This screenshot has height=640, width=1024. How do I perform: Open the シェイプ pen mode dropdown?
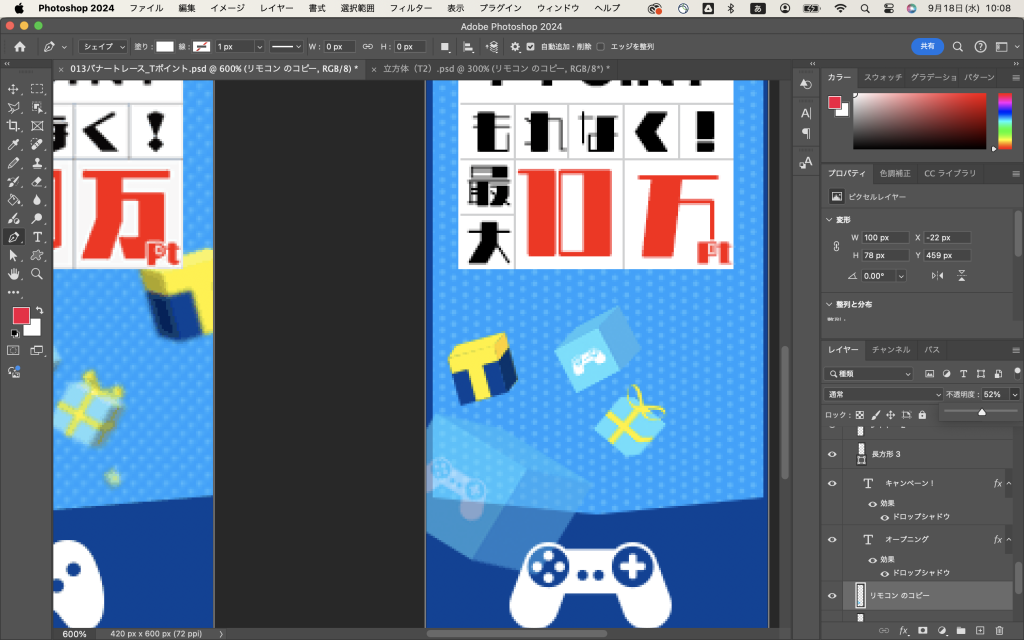(104, 47)
